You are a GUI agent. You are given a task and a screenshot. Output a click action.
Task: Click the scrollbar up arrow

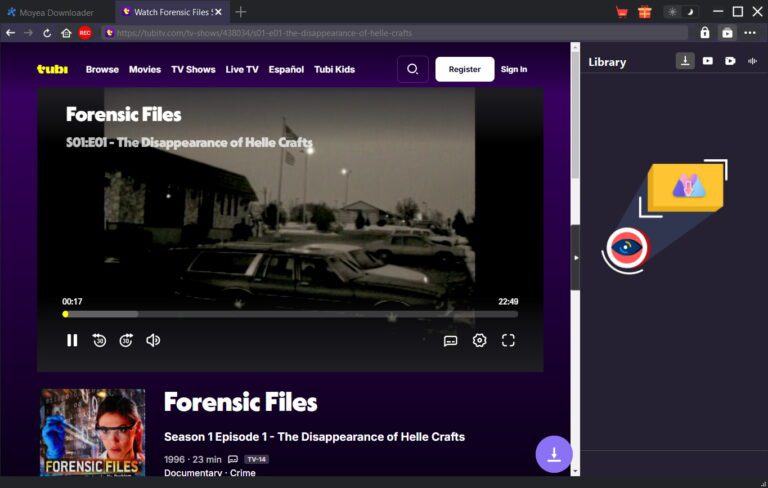pyautogui.click(x=576, y=48)
